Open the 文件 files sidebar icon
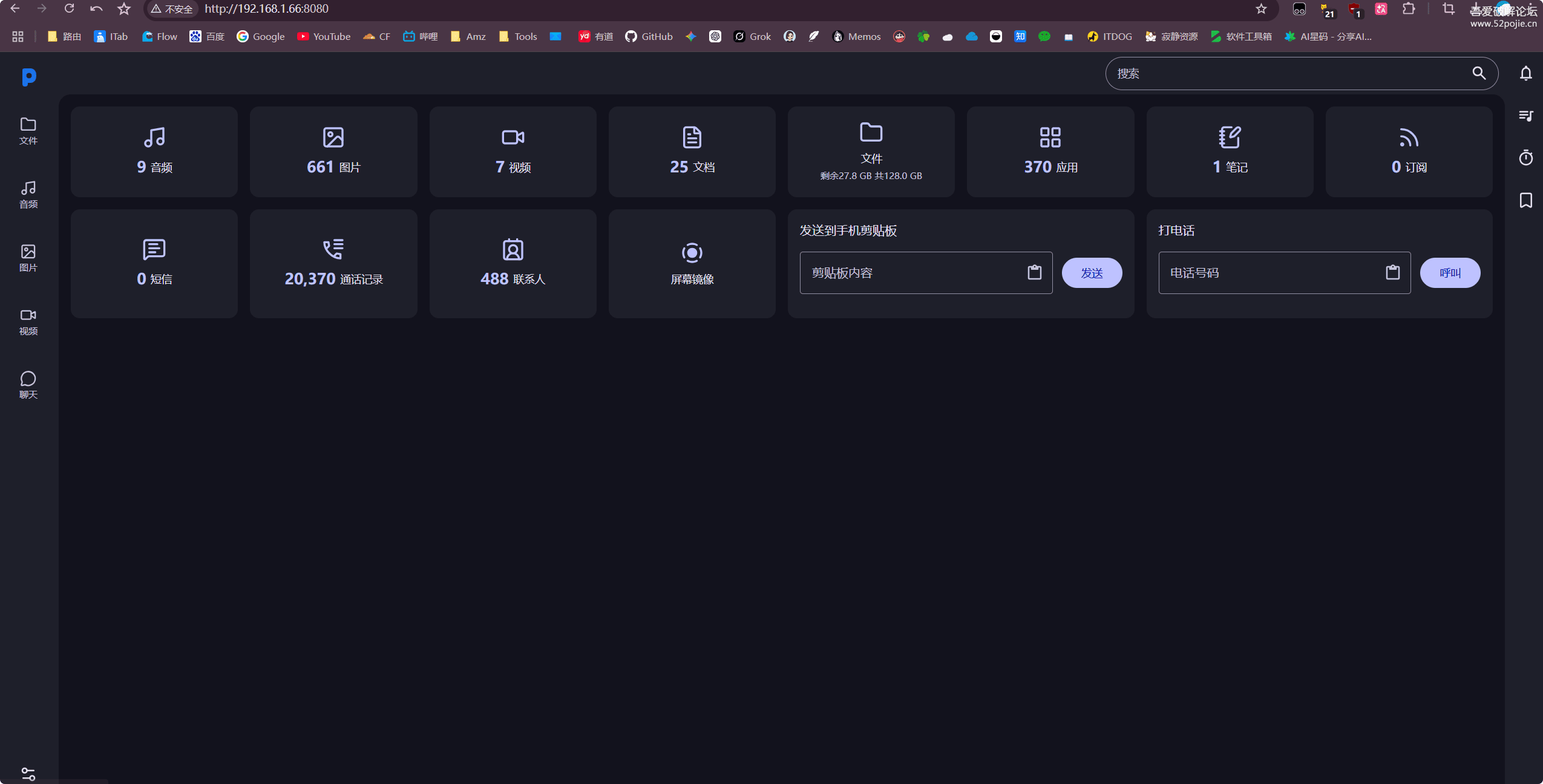Viewport: 1543px width, 784px height. pyautogui.click(x=28, y=131)
